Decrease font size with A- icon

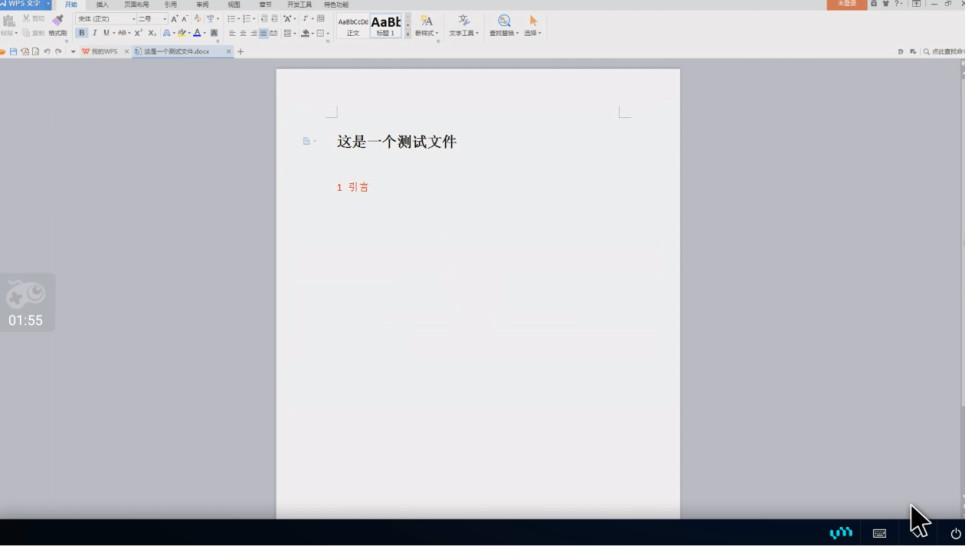(185, 19)
